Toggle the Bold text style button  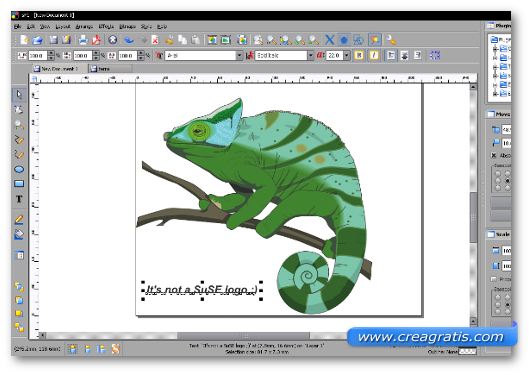(359, 55)
